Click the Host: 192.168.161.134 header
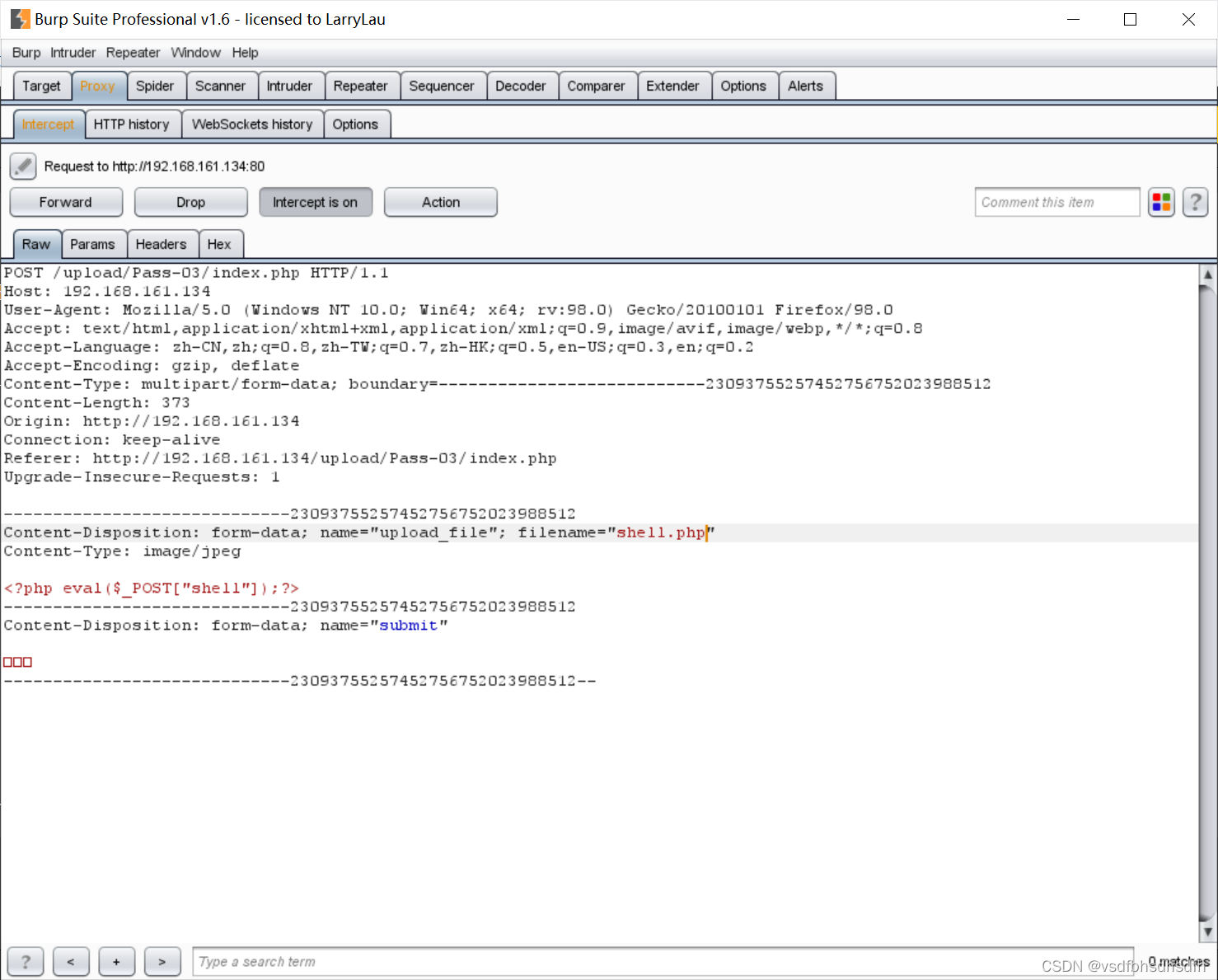The height and width of the screenshot is (980, 1218). [x=107, y=292]
